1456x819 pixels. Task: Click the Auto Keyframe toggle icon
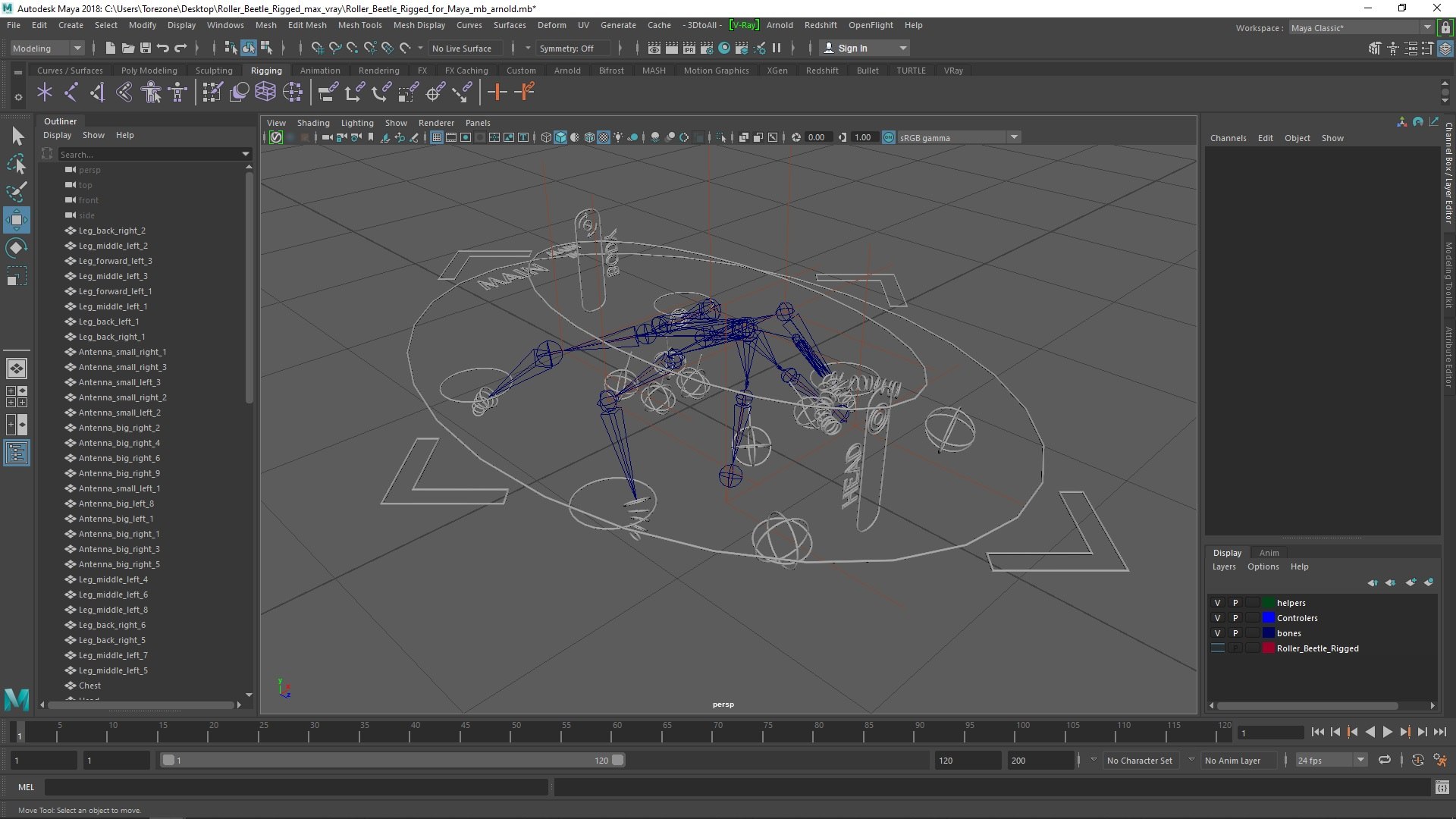coord(1418,760)
